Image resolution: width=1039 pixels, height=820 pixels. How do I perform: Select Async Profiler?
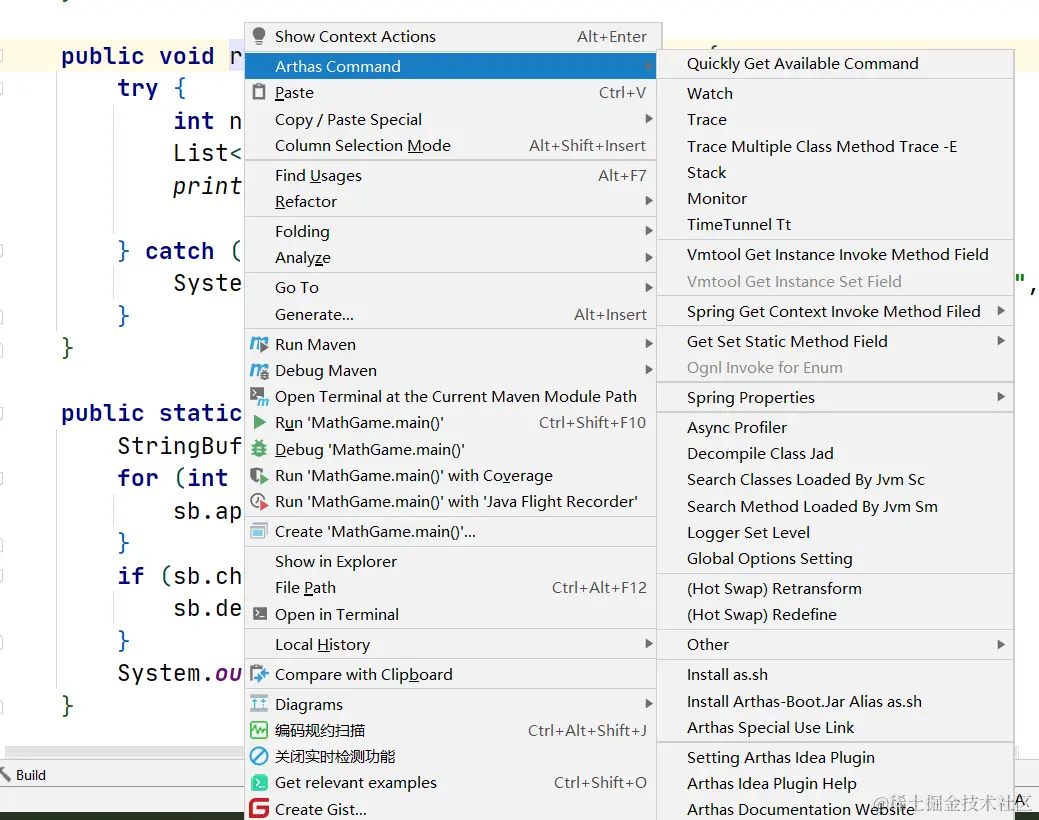coord(836,428)
